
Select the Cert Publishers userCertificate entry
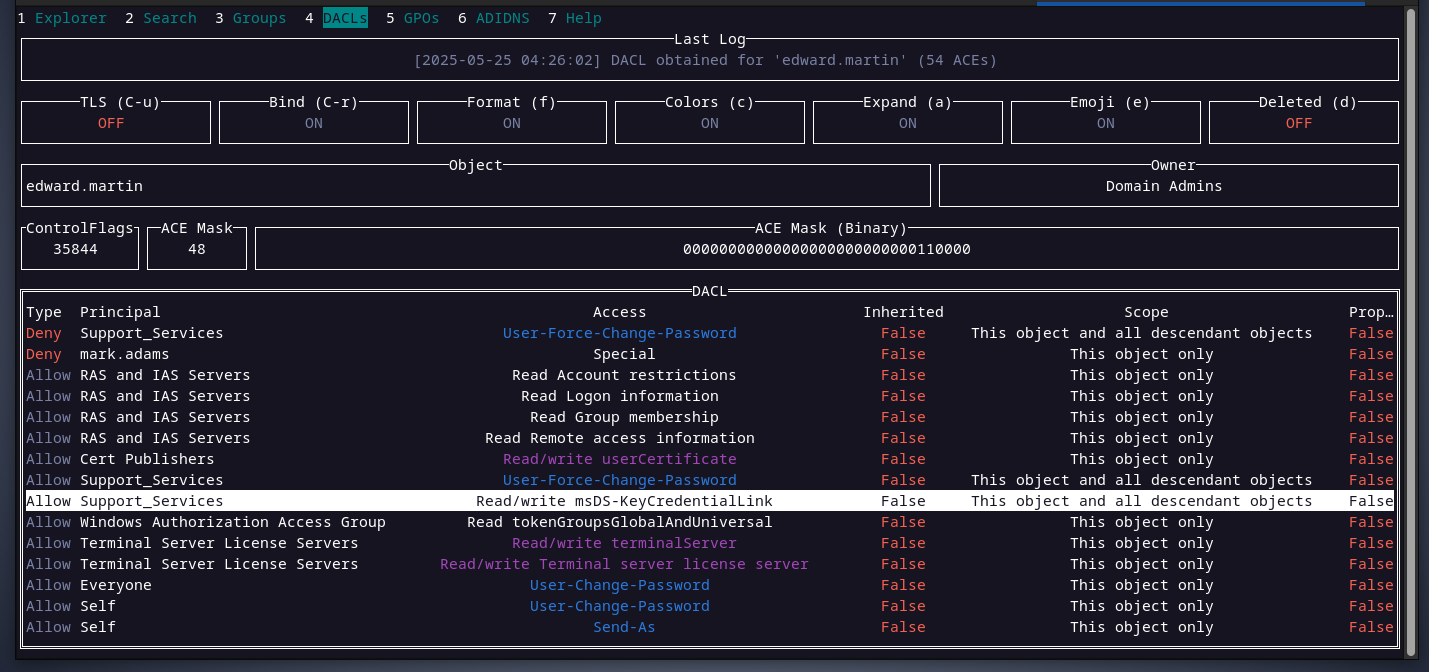pos(619,459)
